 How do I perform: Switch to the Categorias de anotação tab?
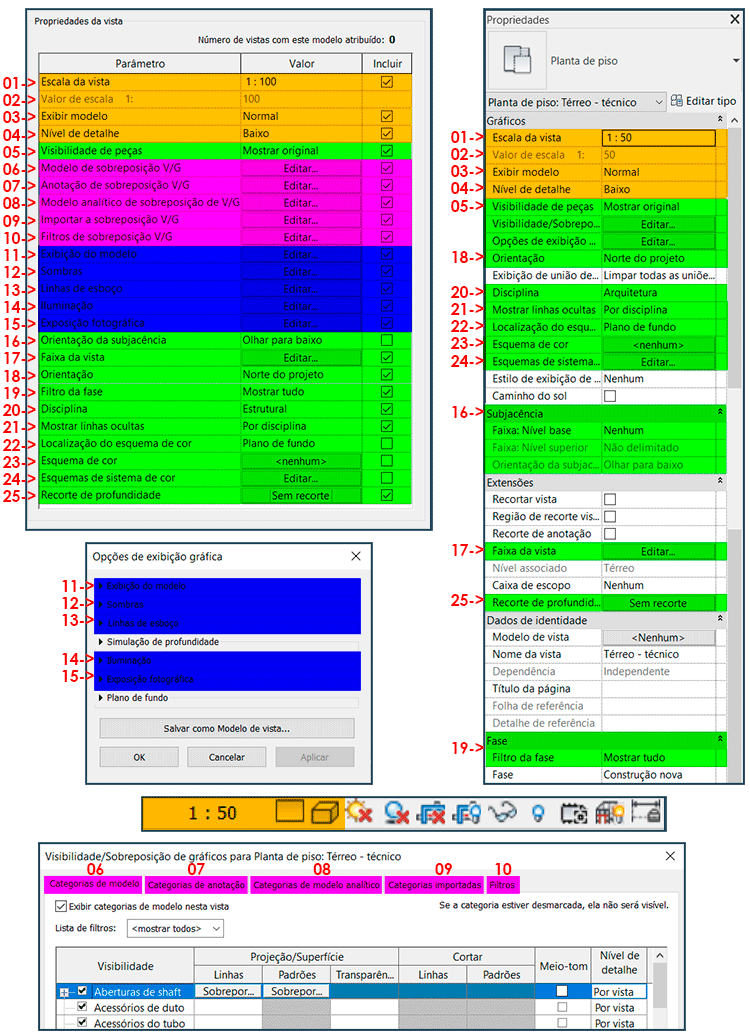tap(196, 884)
